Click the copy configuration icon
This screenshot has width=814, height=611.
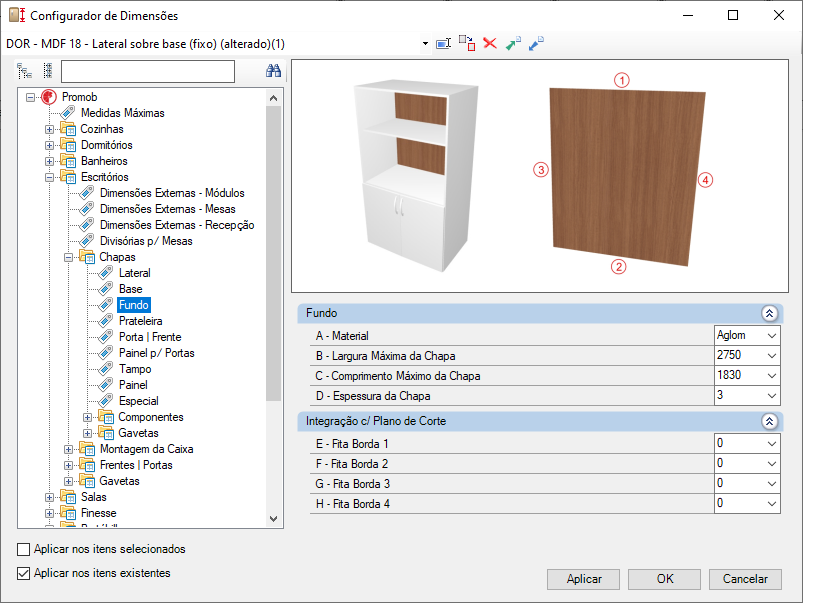coord(467,43)
